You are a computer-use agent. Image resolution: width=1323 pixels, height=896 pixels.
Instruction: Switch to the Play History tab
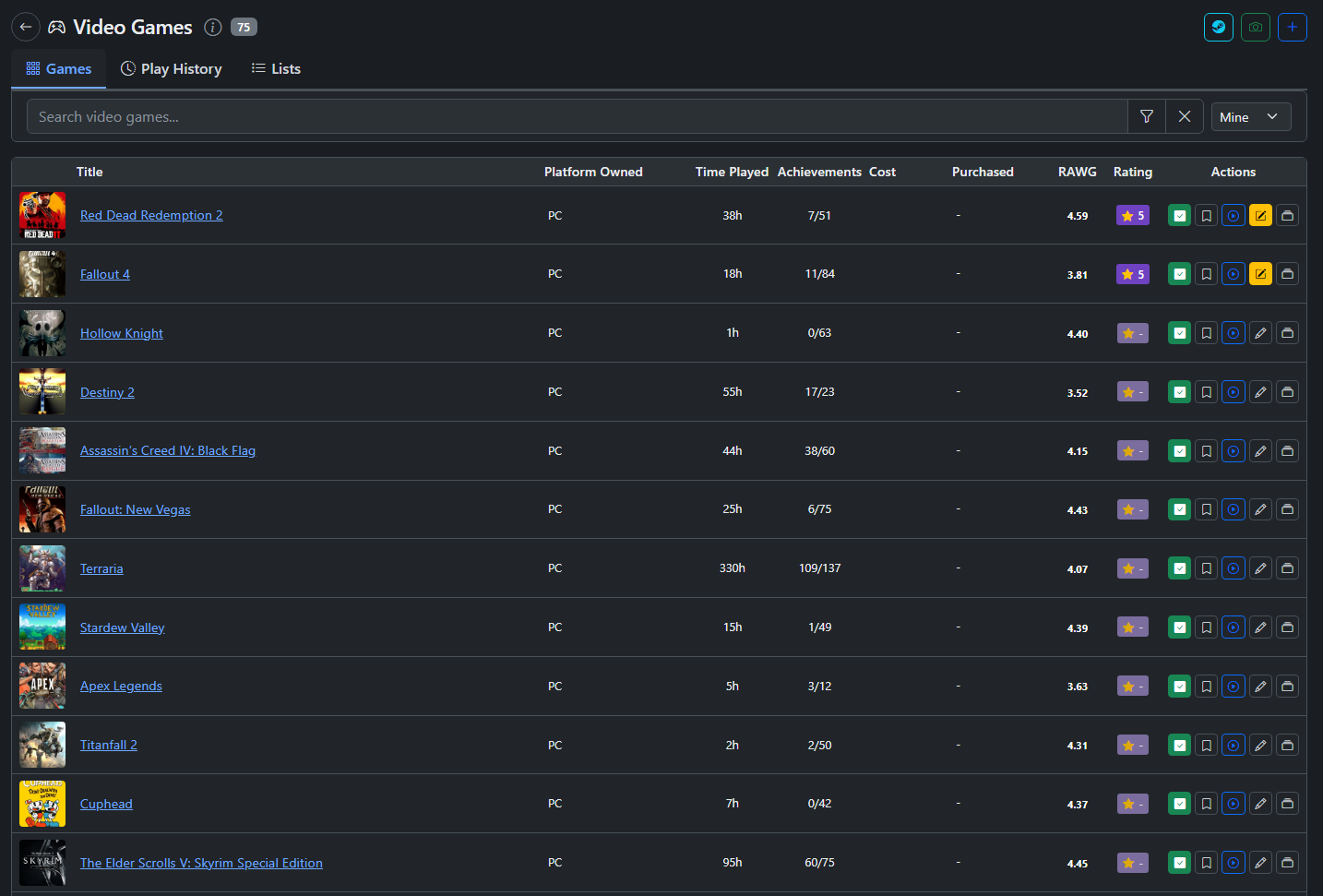tap(172, 69)
